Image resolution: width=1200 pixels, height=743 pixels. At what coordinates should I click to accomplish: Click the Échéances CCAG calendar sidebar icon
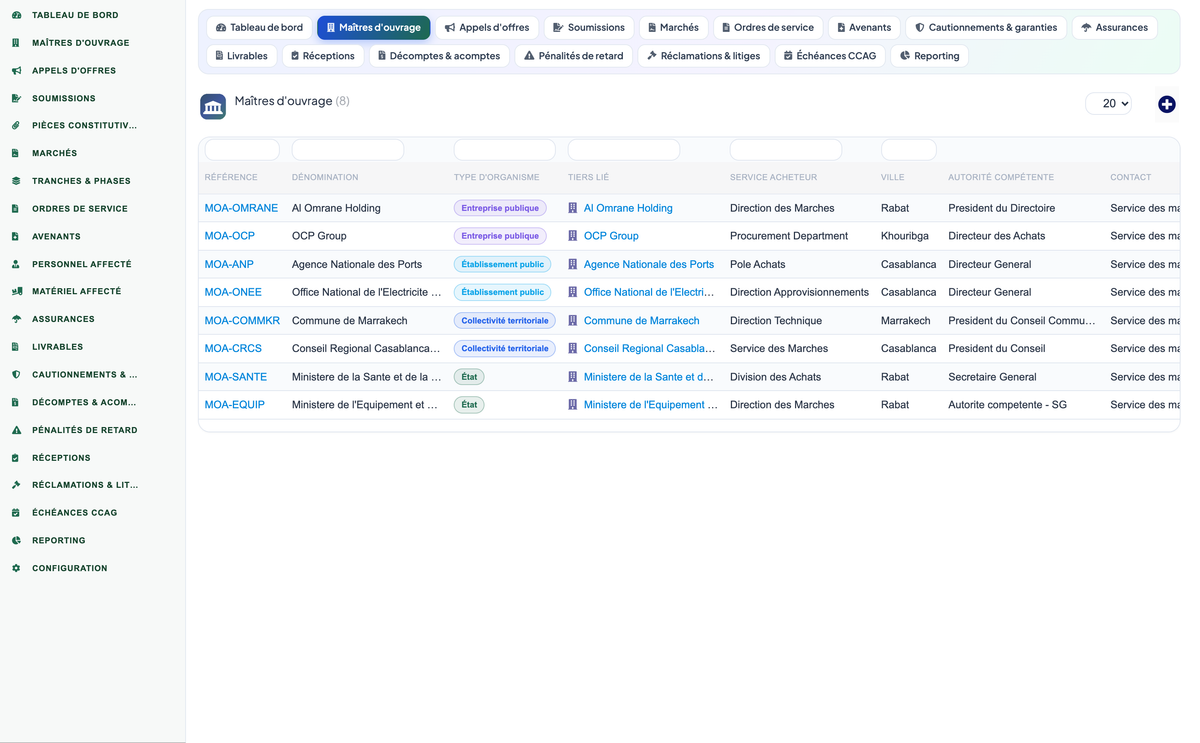point(16,513)
